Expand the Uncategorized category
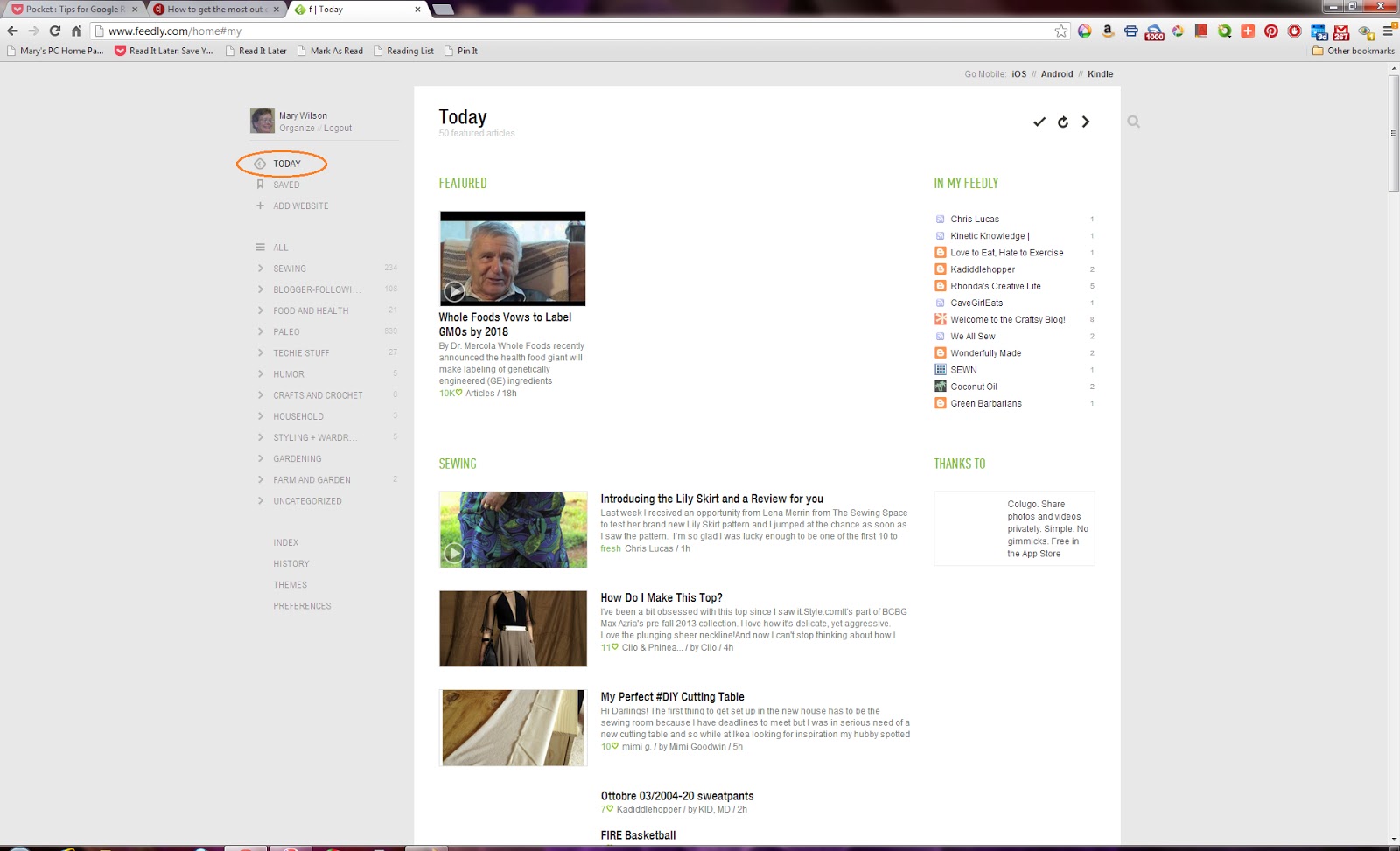This screenshot has height=851, width=1400. [x=260, y=501]
